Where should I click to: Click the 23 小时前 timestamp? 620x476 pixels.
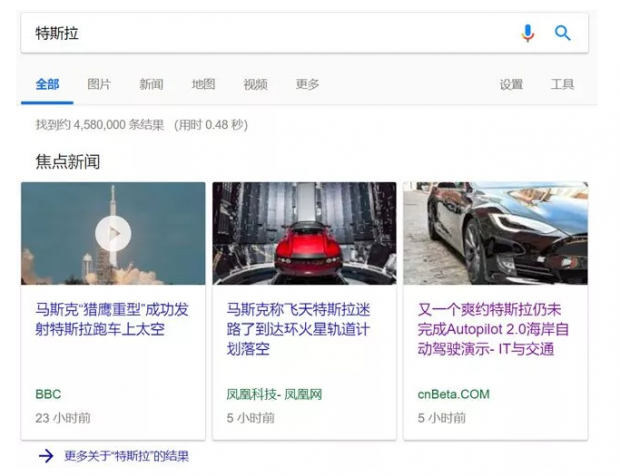(63, 418)
